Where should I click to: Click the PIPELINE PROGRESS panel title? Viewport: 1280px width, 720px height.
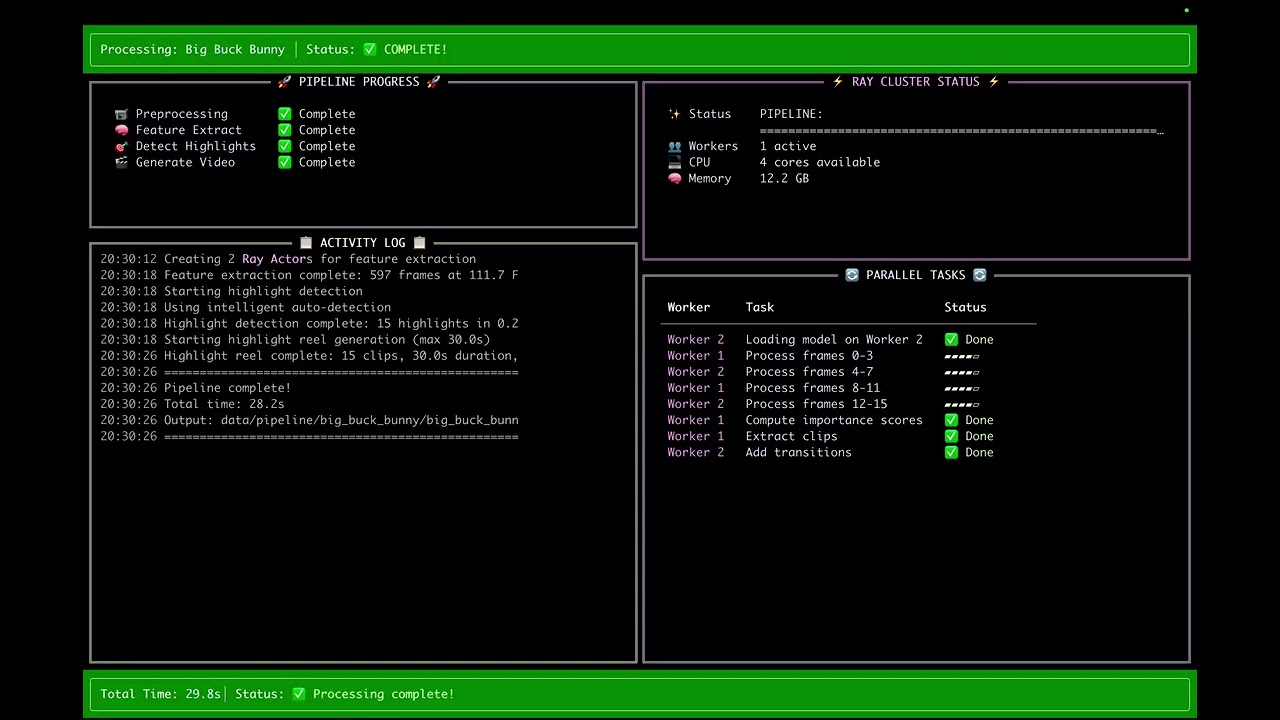coord(359,82)
